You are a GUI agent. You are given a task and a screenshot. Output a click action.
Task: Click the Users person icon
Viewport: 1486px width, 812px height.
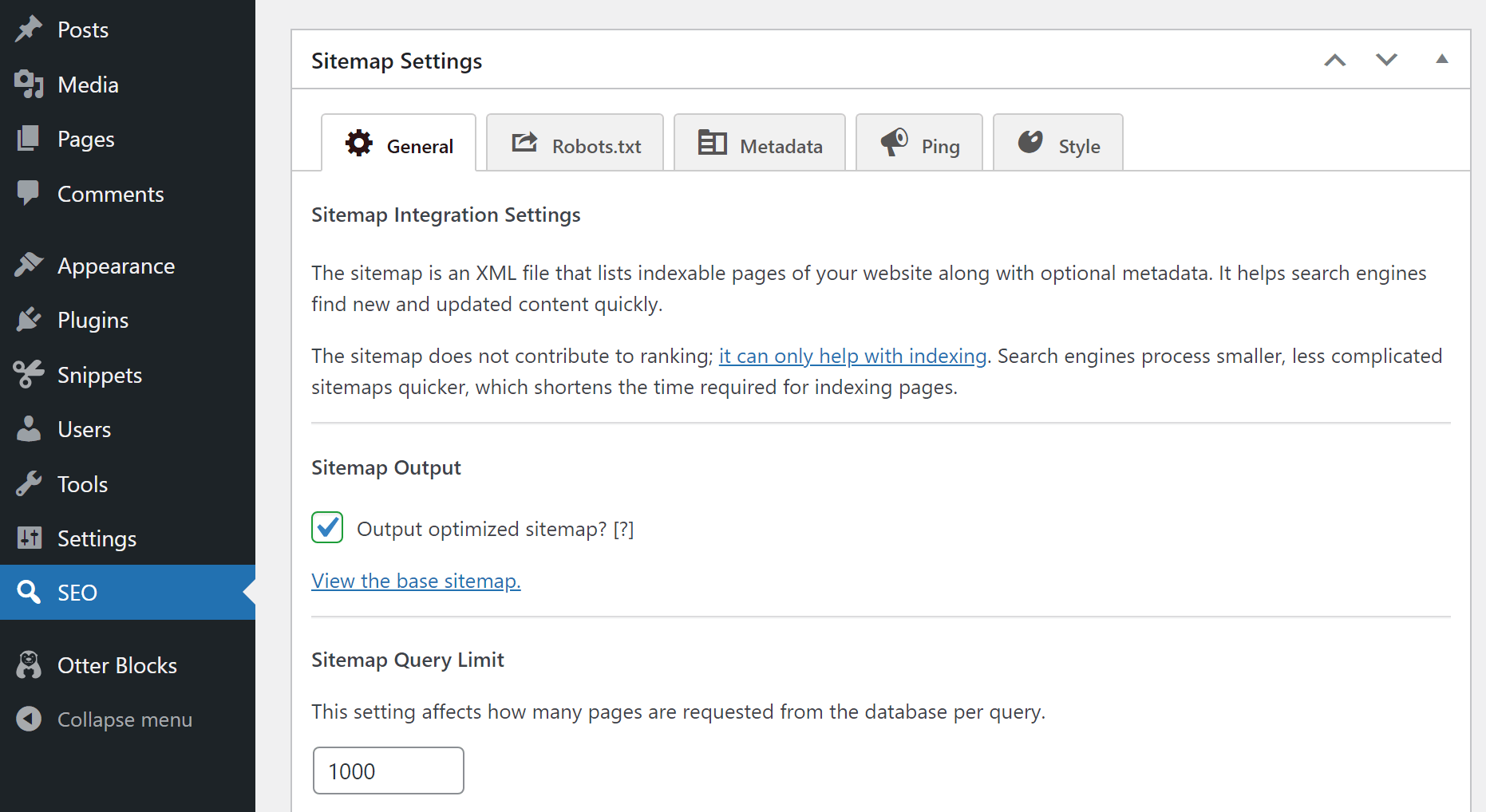[29, 429]
